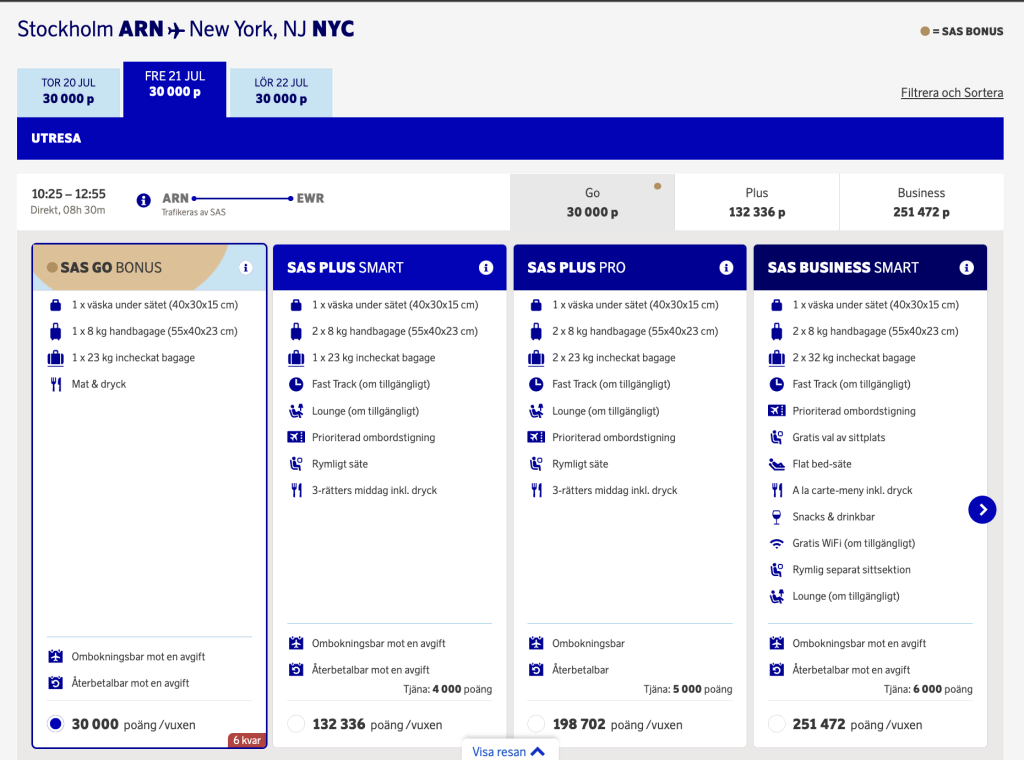The width and height of the screenshot is (1024, 760).
Task: Select FRE 21 JUL date tab
Action: tap(175, 89)
